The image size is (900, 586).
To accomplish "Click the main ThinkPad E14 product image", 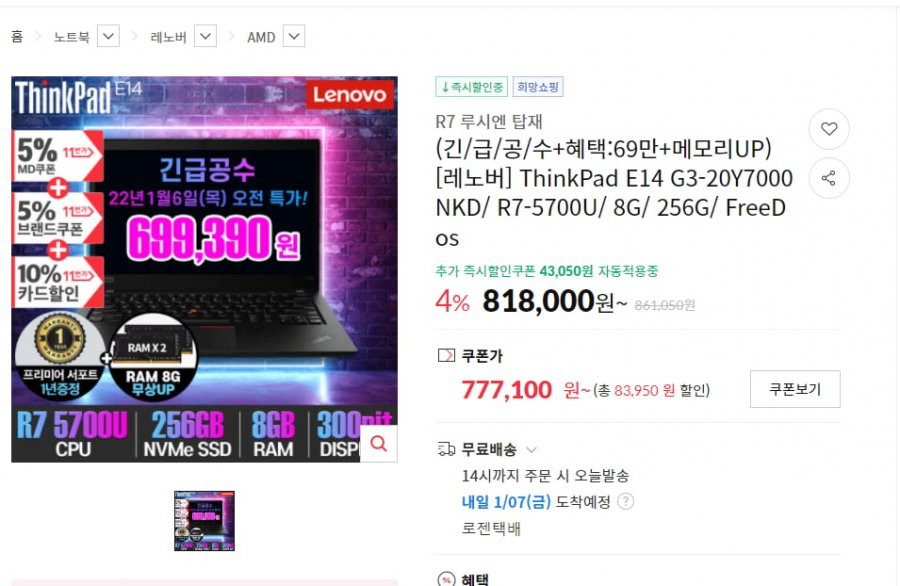I will point(204,269).
